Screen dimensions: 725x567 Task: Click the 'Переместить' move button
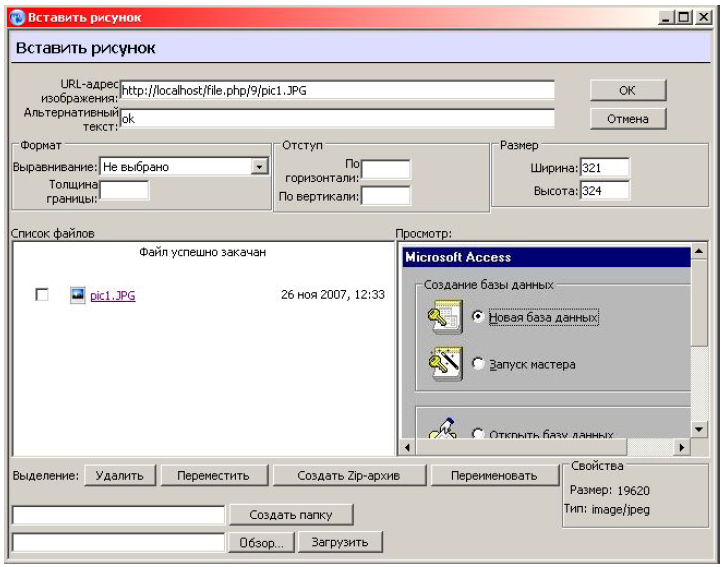[214, 475]
